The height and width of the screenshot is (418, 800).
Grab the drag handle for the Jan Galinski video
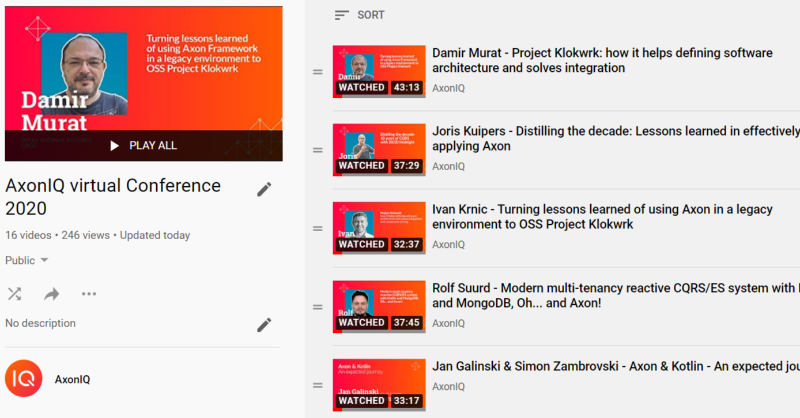coord(318,385)
